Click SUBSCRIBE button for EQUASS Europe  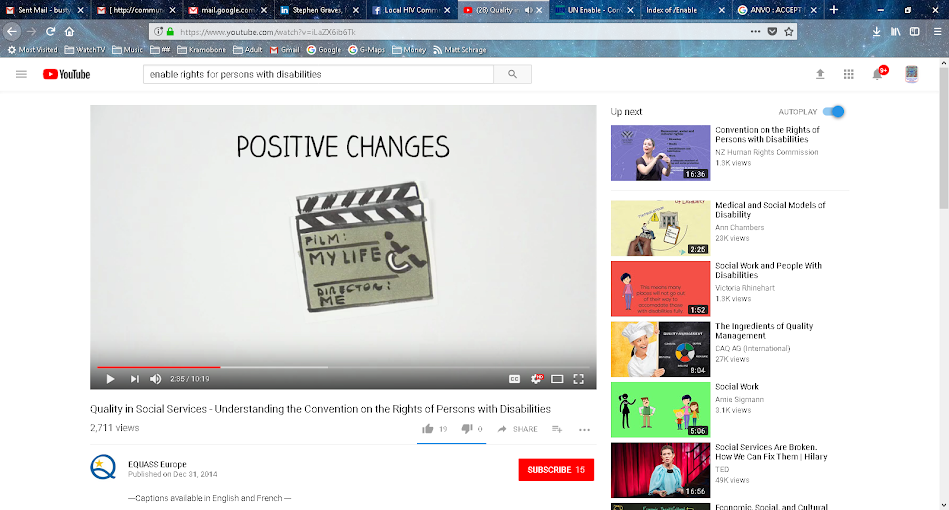click(x=556, y=469)
